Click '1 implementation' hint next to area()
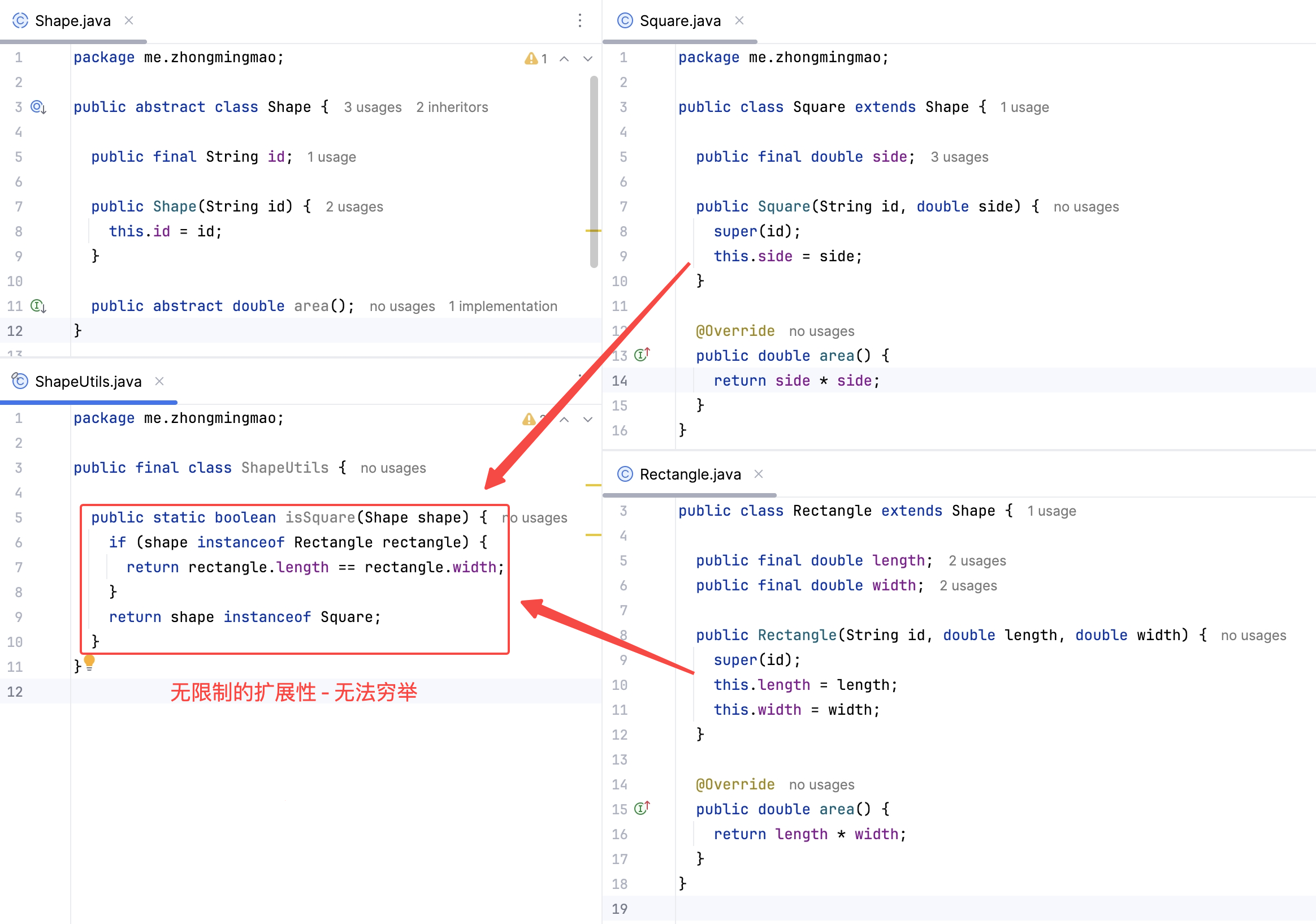 point(503,306)
